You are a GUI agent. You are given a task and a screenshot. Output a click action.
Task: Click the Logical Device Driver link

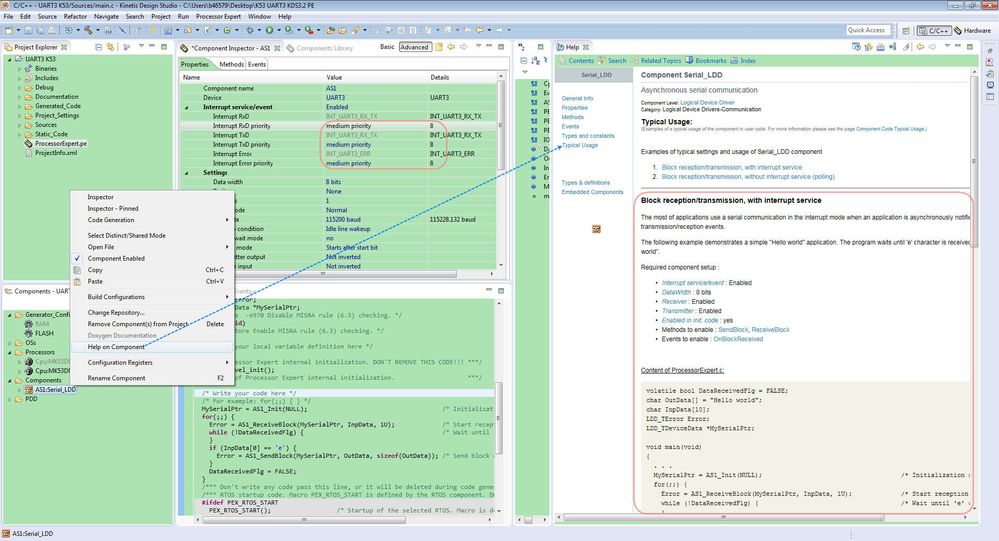707,103
